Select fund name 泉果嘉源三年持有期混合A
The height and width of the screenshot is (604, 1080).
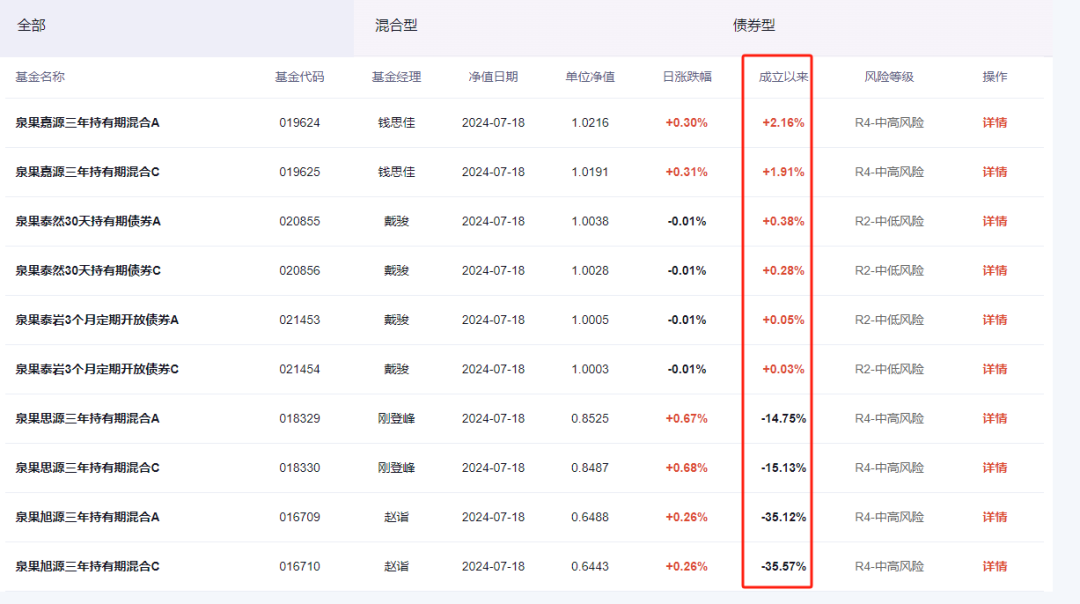[87, 123]
